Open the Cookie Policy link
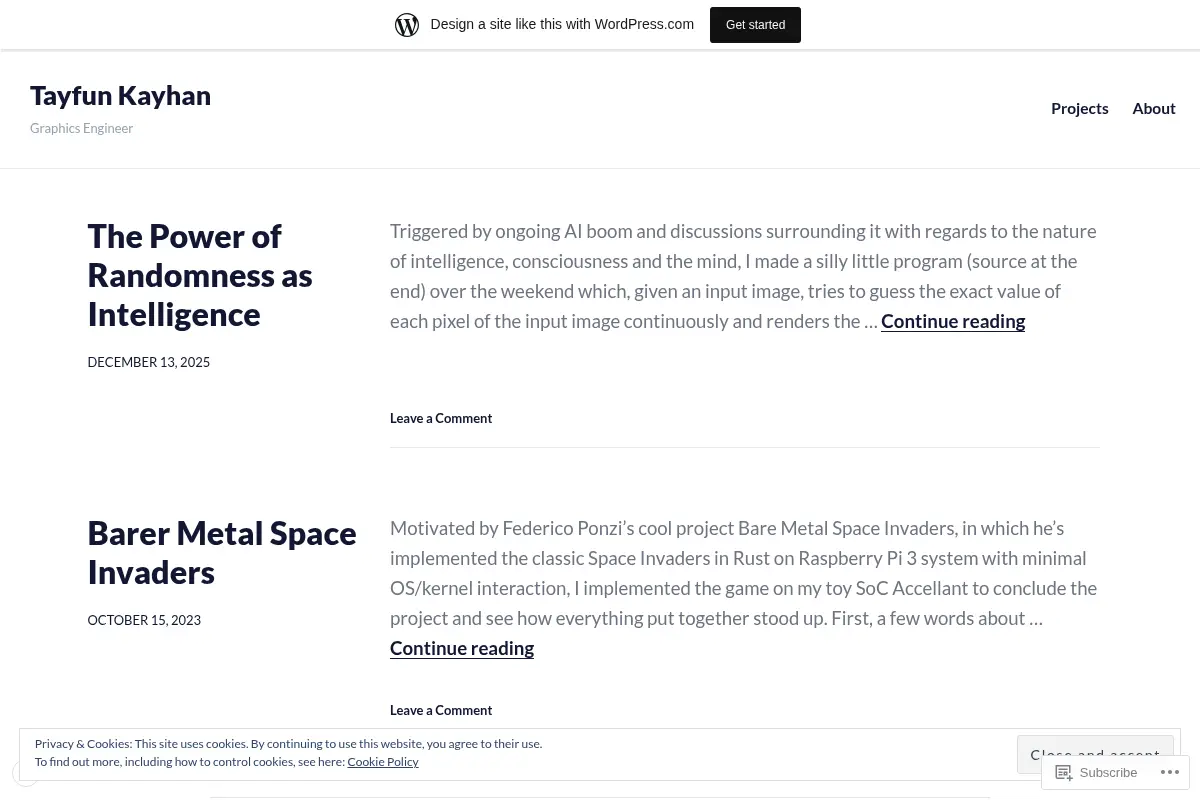Image resolution: width=1200 pixels, height=800 pixels. pyautogui.click(x=383, y=762)
